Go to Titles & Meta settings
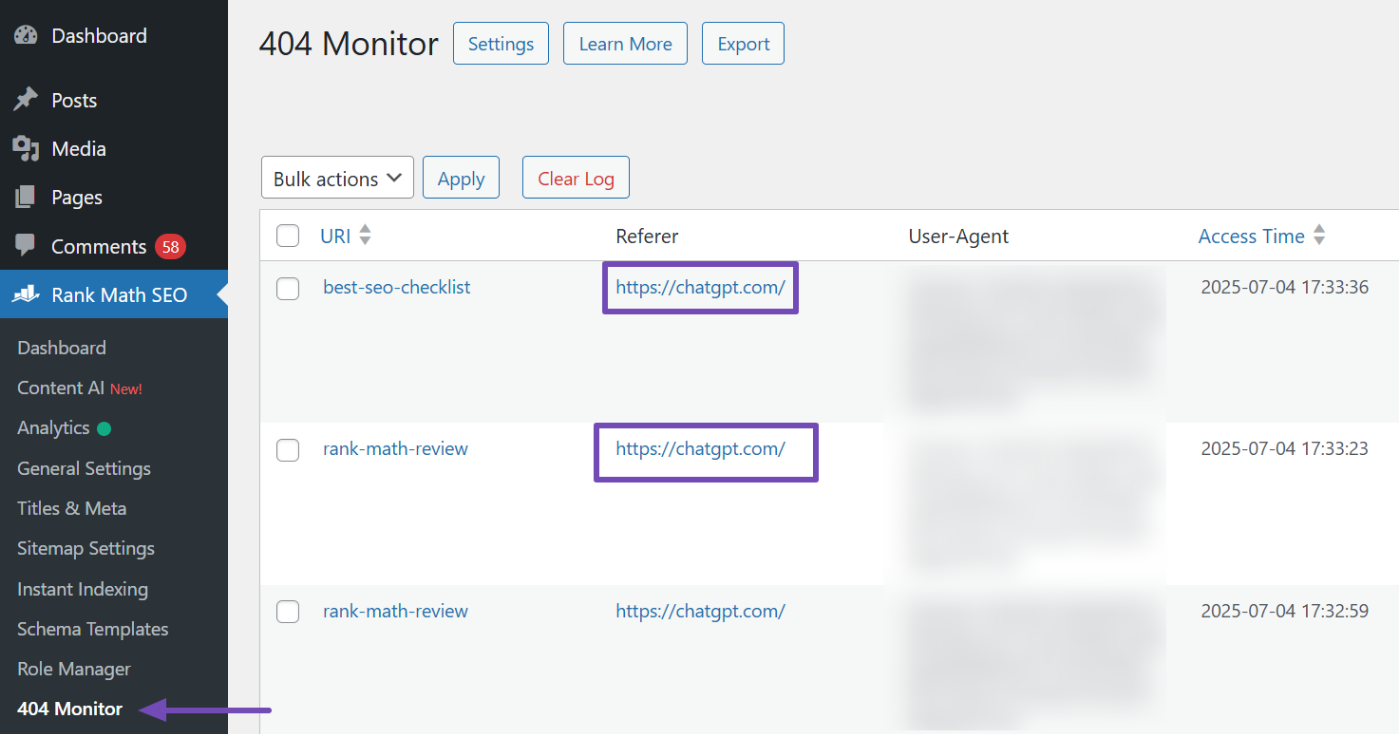This screenshot has height=734, width=1399. (x=72, y=508)
